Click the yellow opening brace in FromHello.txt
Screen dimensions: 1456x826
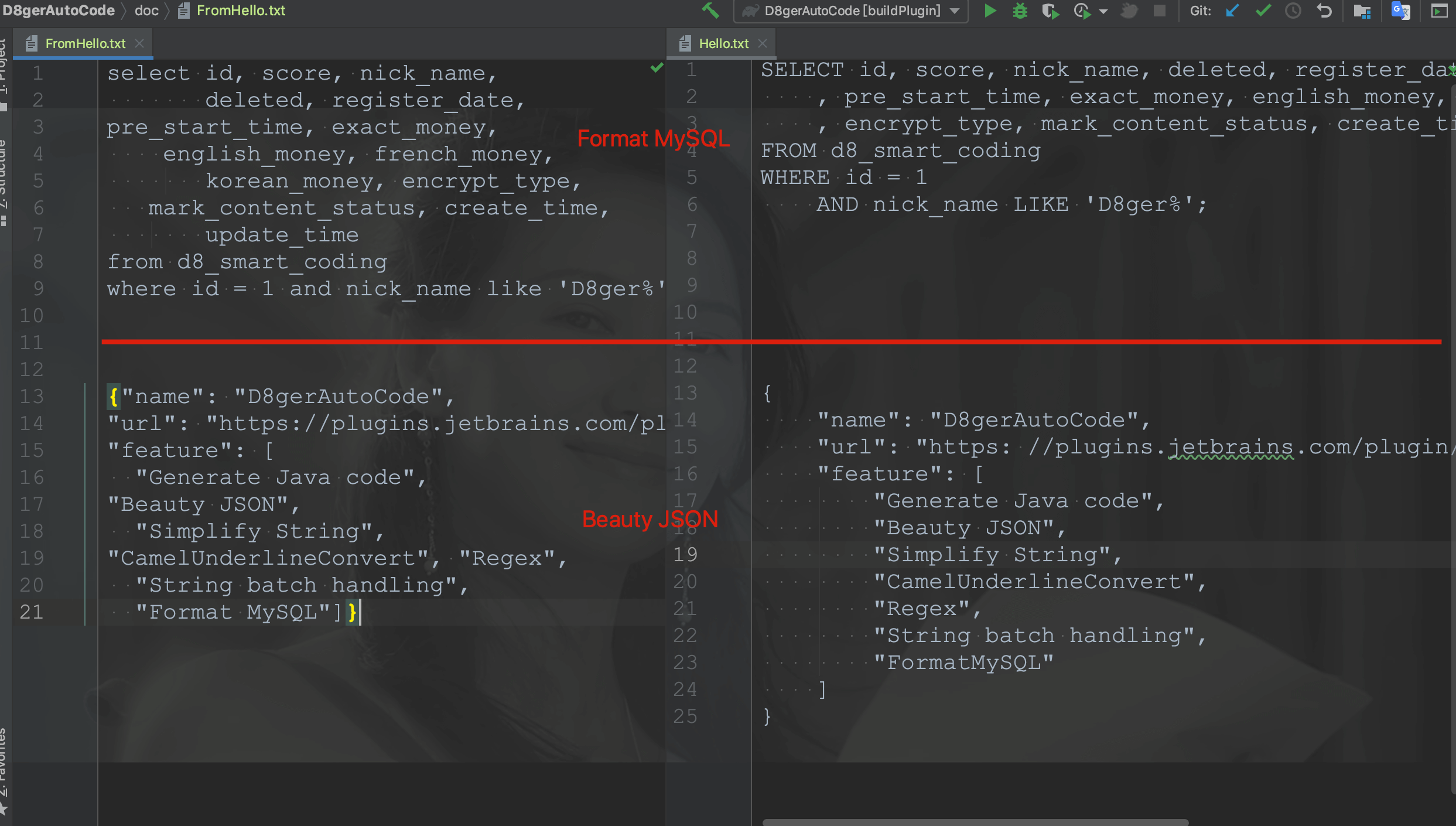tap(114, 397)
